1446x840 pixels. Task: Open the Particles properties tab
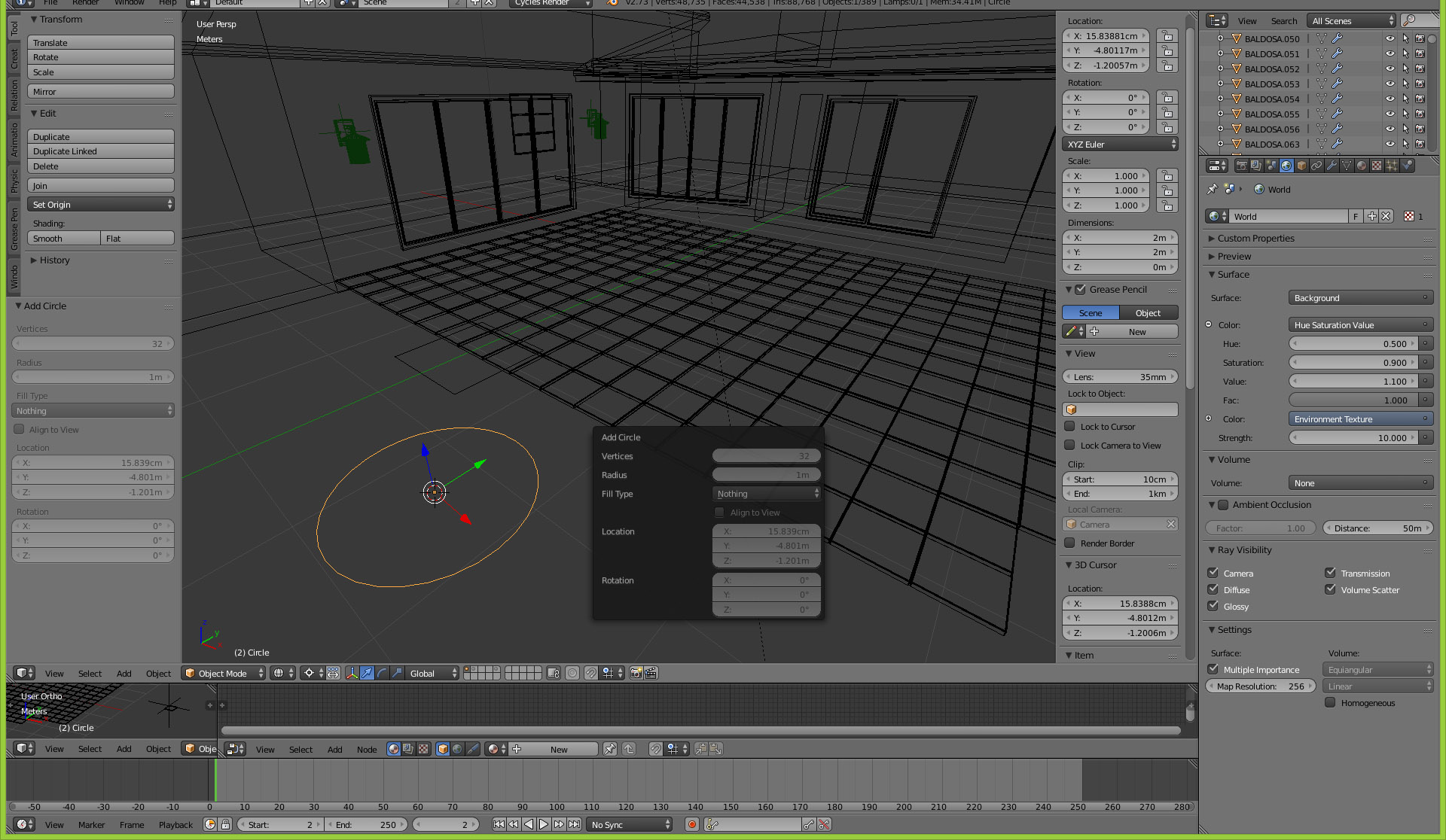[1392, 166]
